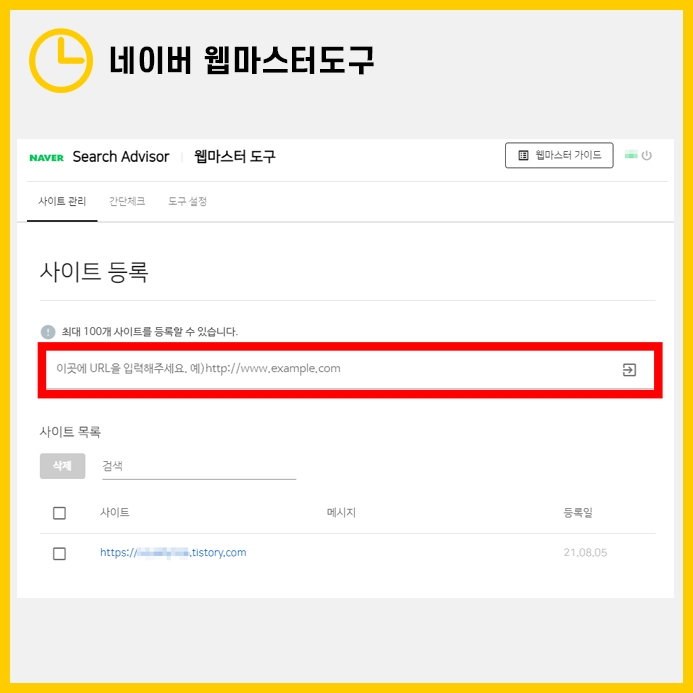Check the tistory.com site row checkbox
This screenshot has height=693, width=693.
tap(59, 553)
